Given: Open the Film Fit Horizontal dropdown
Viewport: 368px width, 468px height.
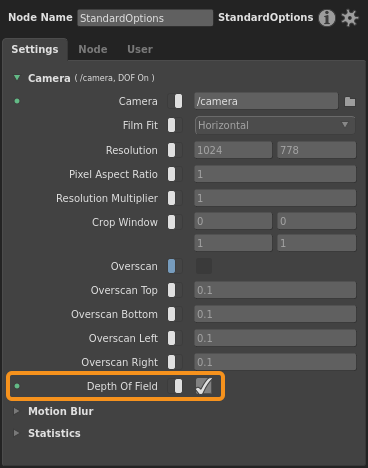Looking at the screenshot, I should pyautogui.click(x=275, y=125).
